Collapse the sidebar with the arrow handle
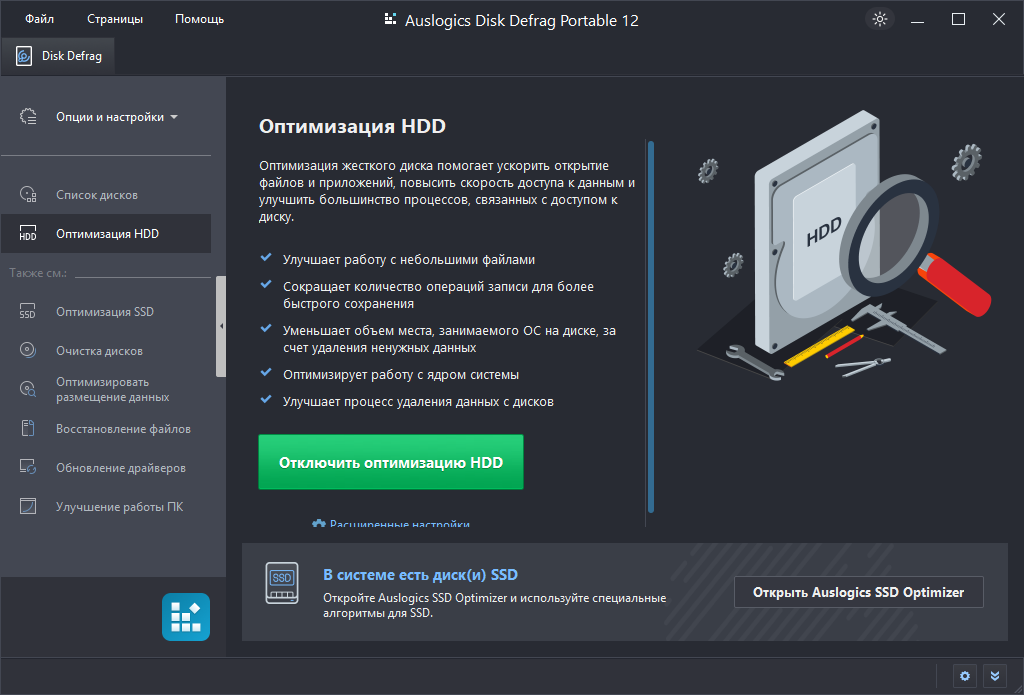 point(221,326)
